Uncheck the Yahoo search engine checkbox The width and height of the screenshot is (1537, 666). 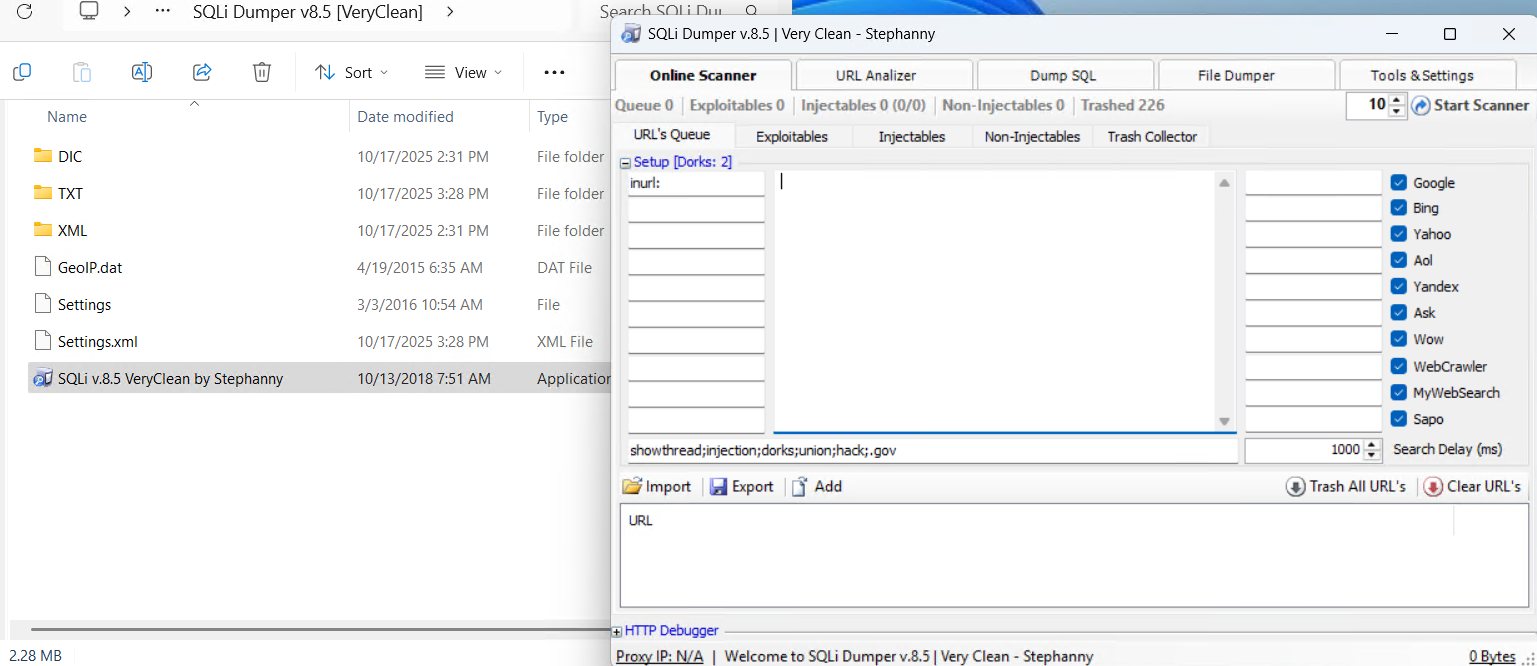tap(1399, 234)
